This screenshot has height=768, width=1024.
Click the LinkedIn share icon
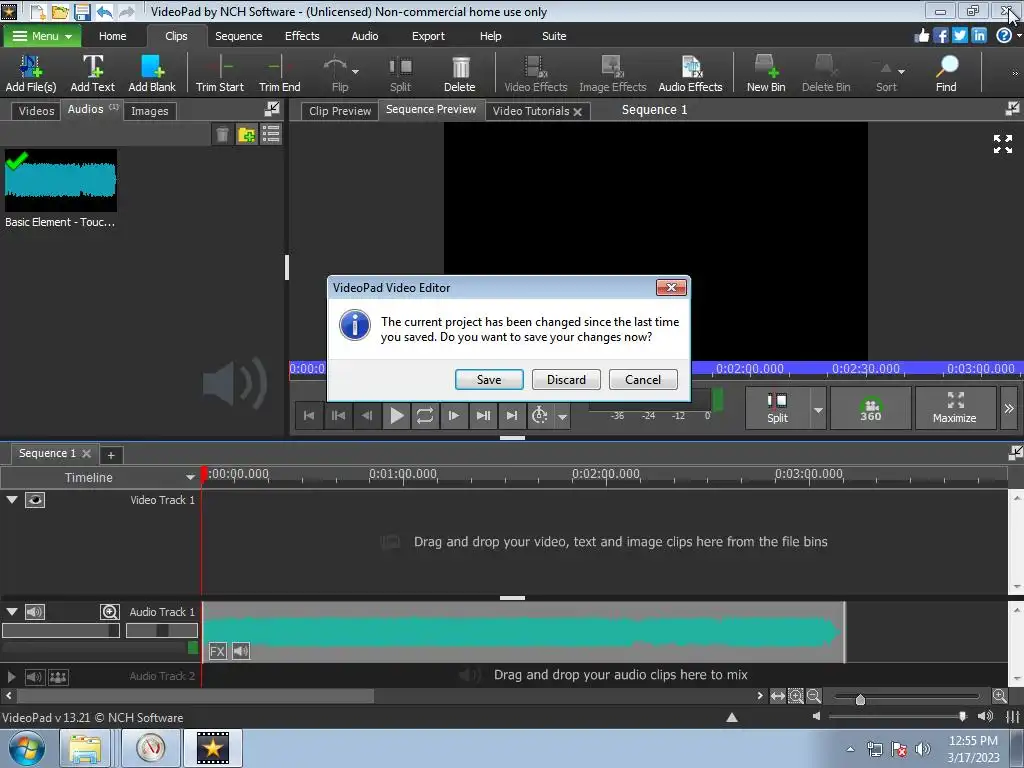coord(978,35)
